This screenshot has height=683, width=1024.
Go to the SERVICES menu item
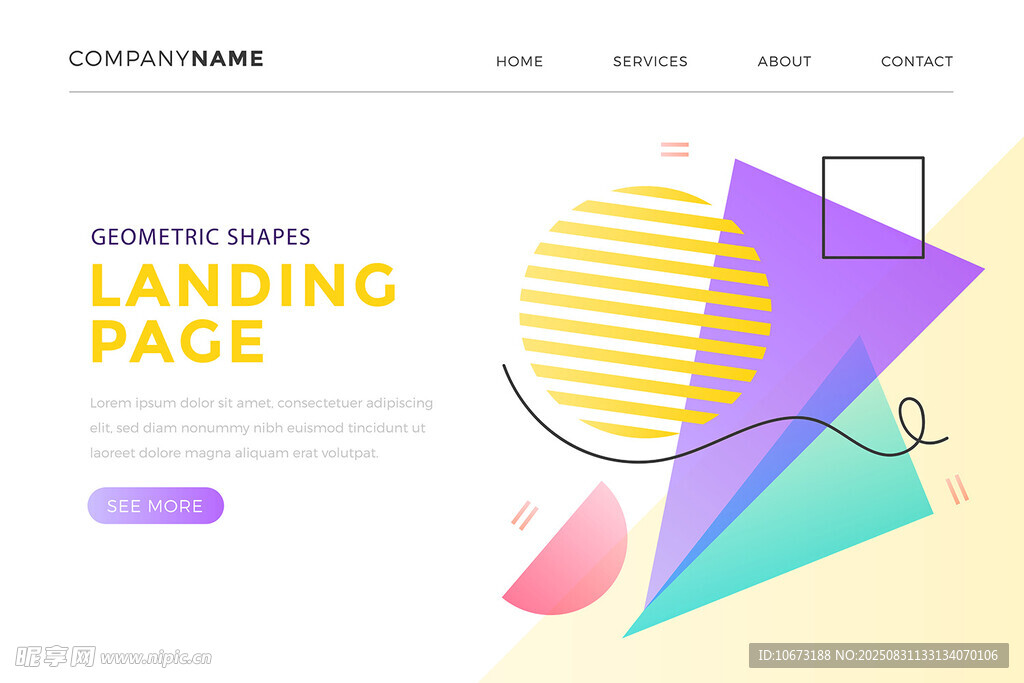click(x=650, y=61)
